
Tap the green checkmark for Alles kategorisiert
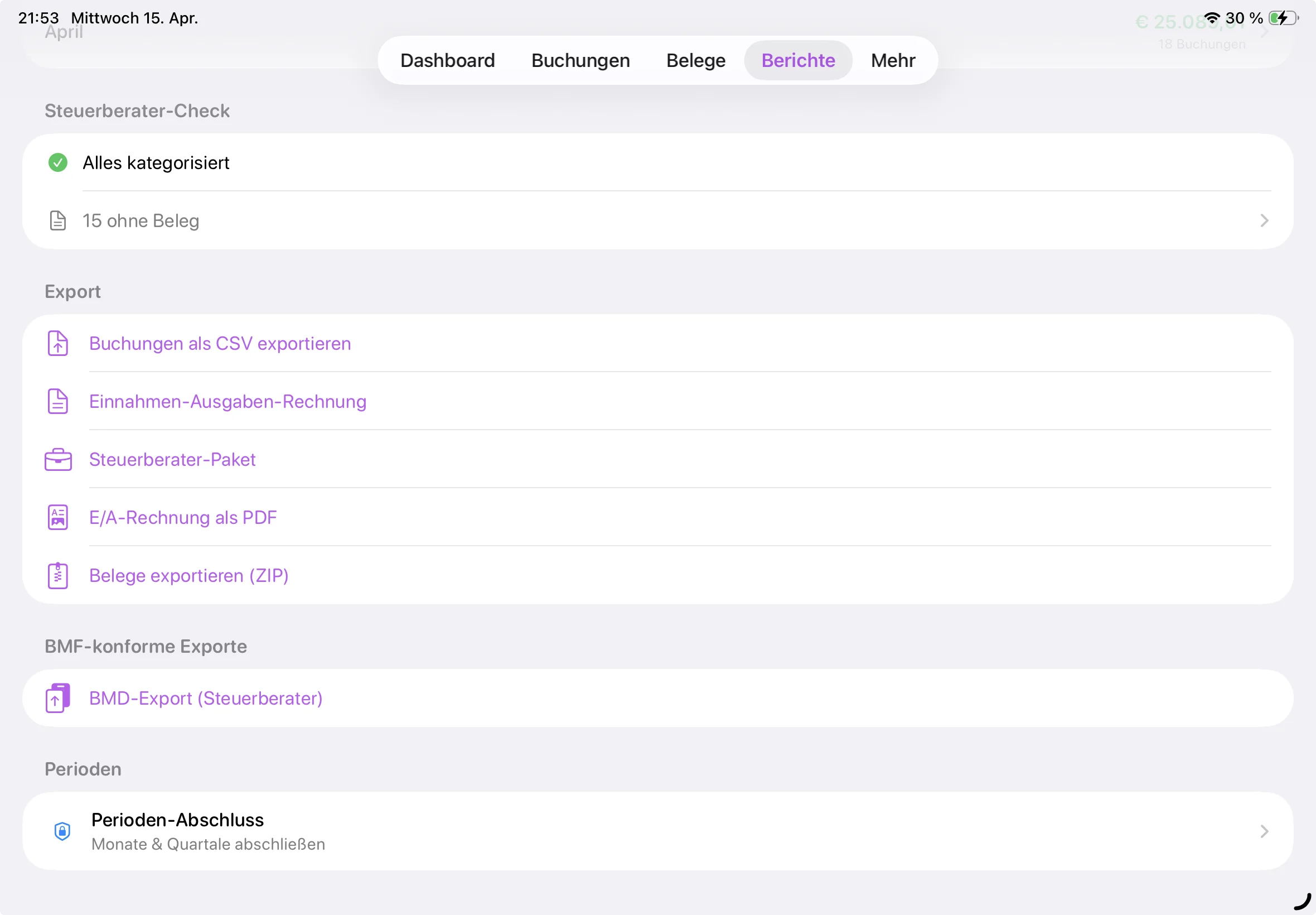click(58, 163)
